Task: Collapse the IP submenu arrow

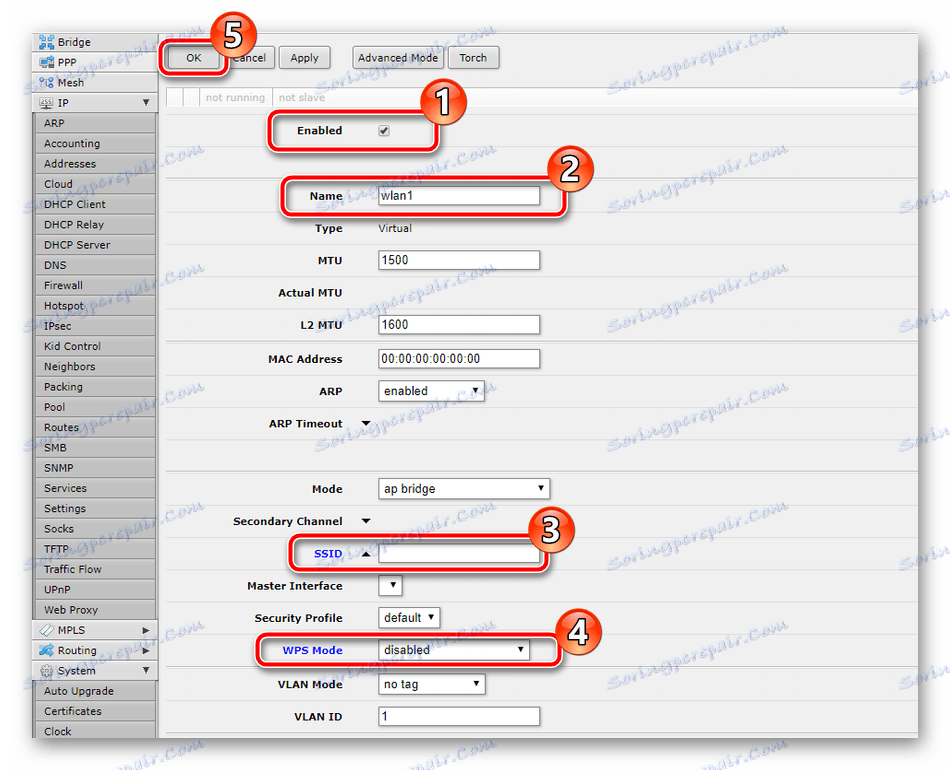Action: click(x=146, y=102)
